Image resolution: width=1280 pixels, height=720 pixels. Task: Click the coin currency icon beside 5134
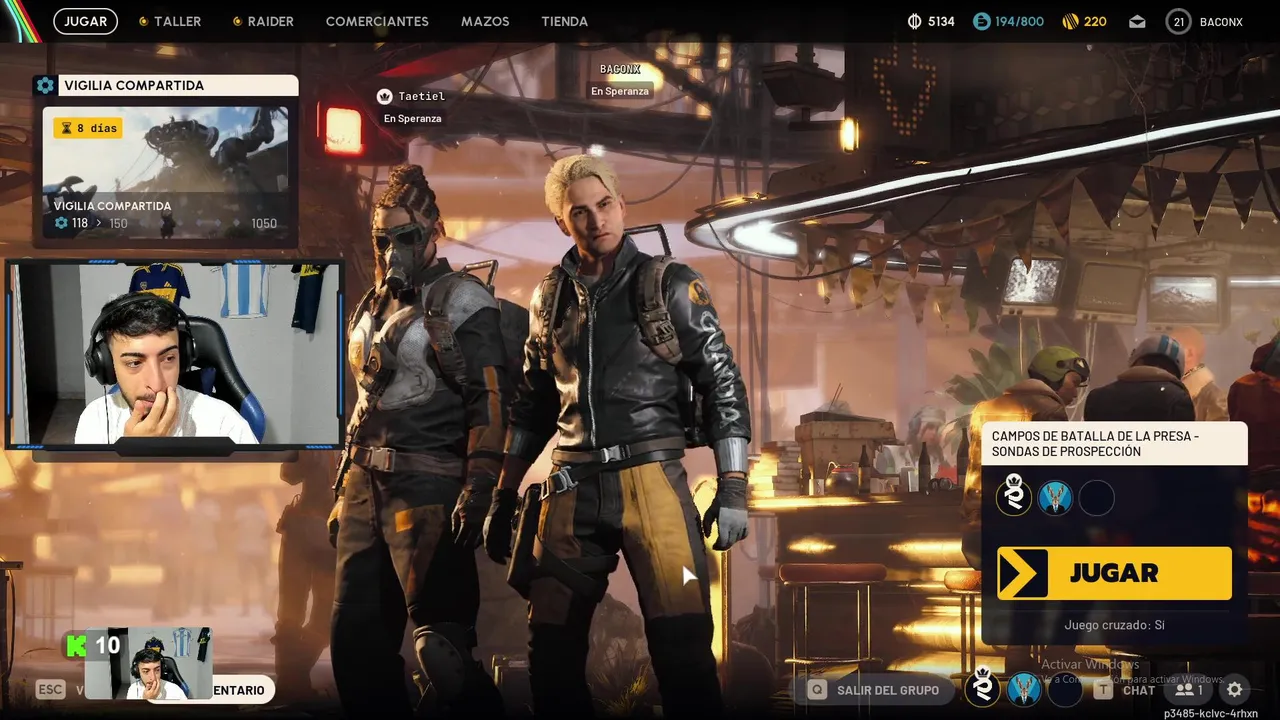914,21
